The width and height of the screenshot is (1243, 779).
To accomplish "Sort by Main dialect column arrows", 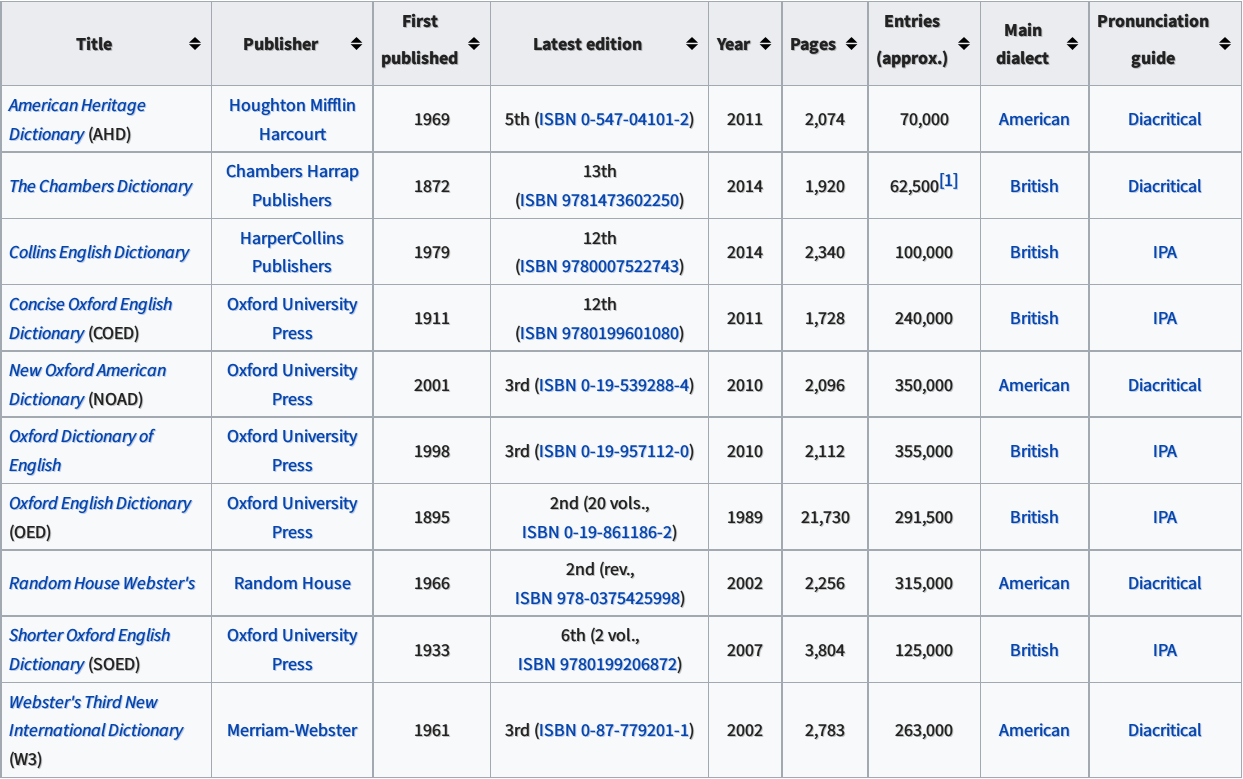I will click(1072, 44).
